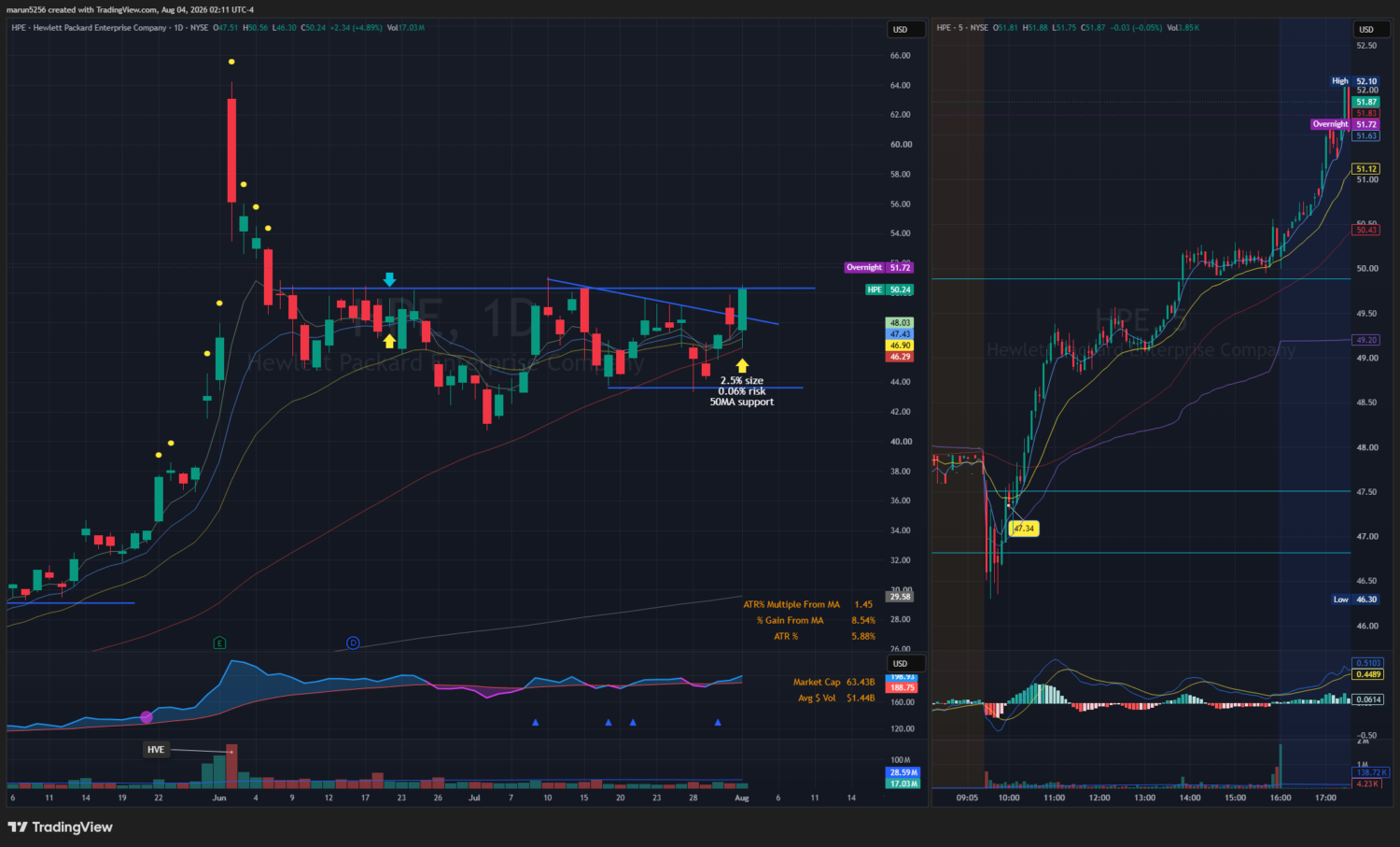Click the ATR% Multiple From MA value 1.45
The height and width of the screenshot is (847, 1400).
pos(863,605)
